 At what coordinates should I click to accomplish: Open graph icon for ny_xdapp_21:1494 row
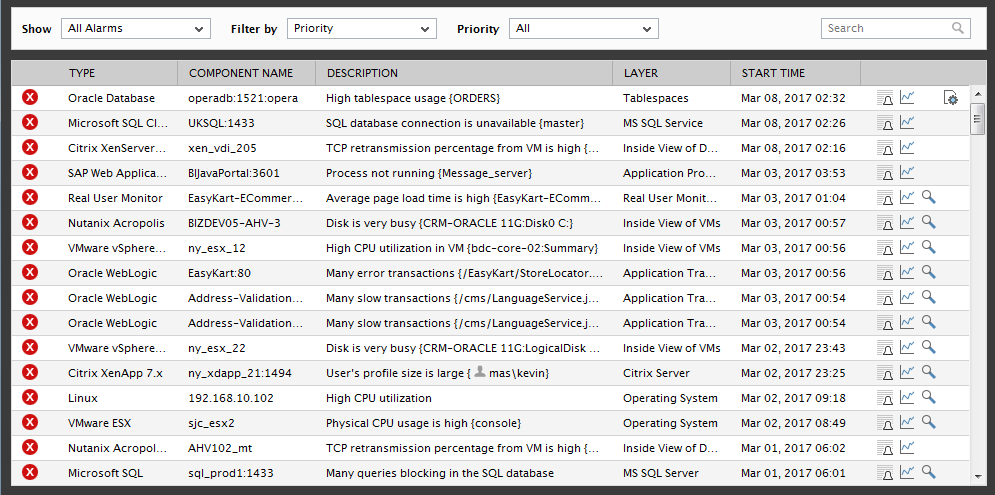pos(907,372)
